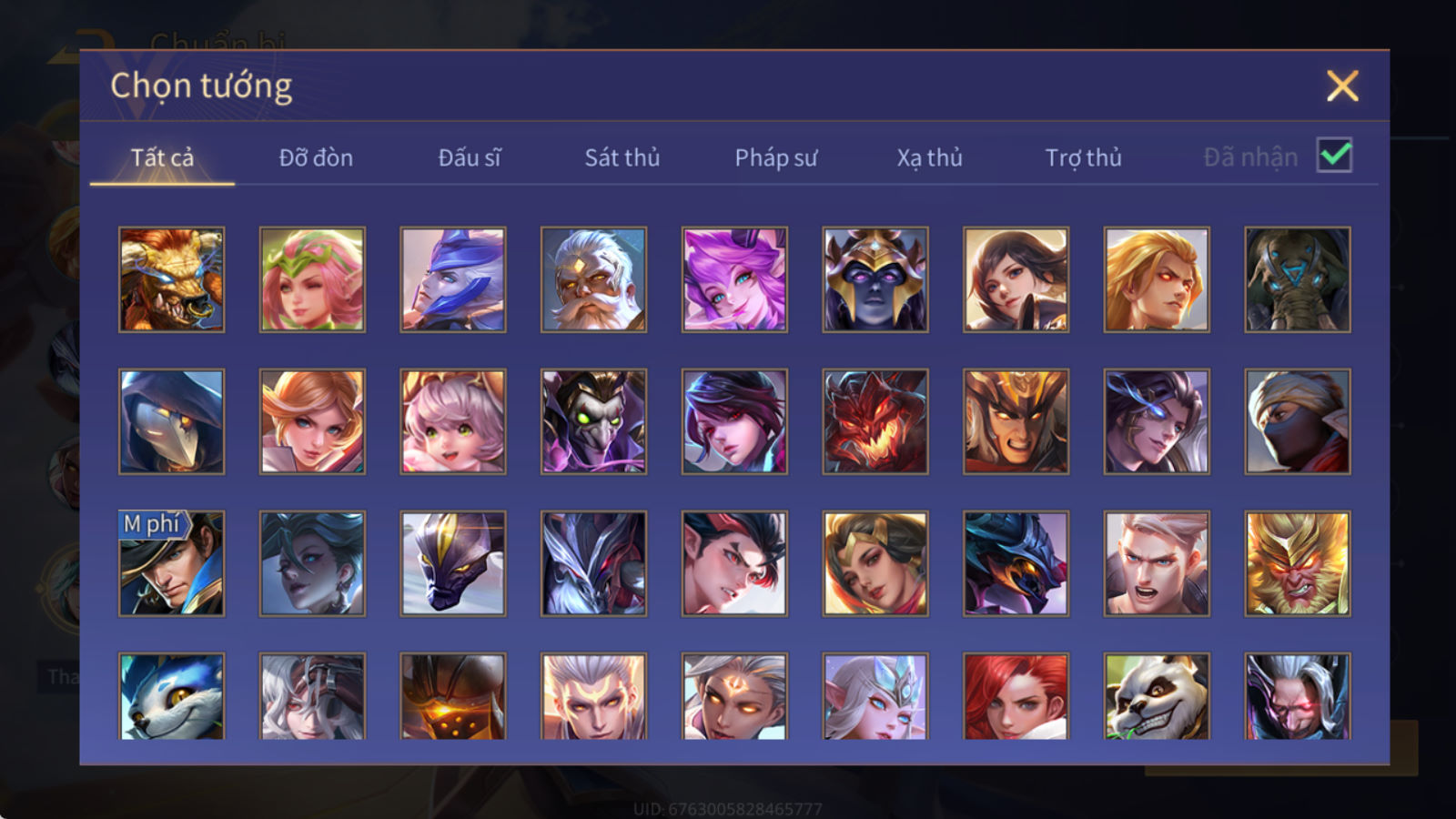Close the Chọn tướng dialog
1456x819 pixels.
point(1342,86)
